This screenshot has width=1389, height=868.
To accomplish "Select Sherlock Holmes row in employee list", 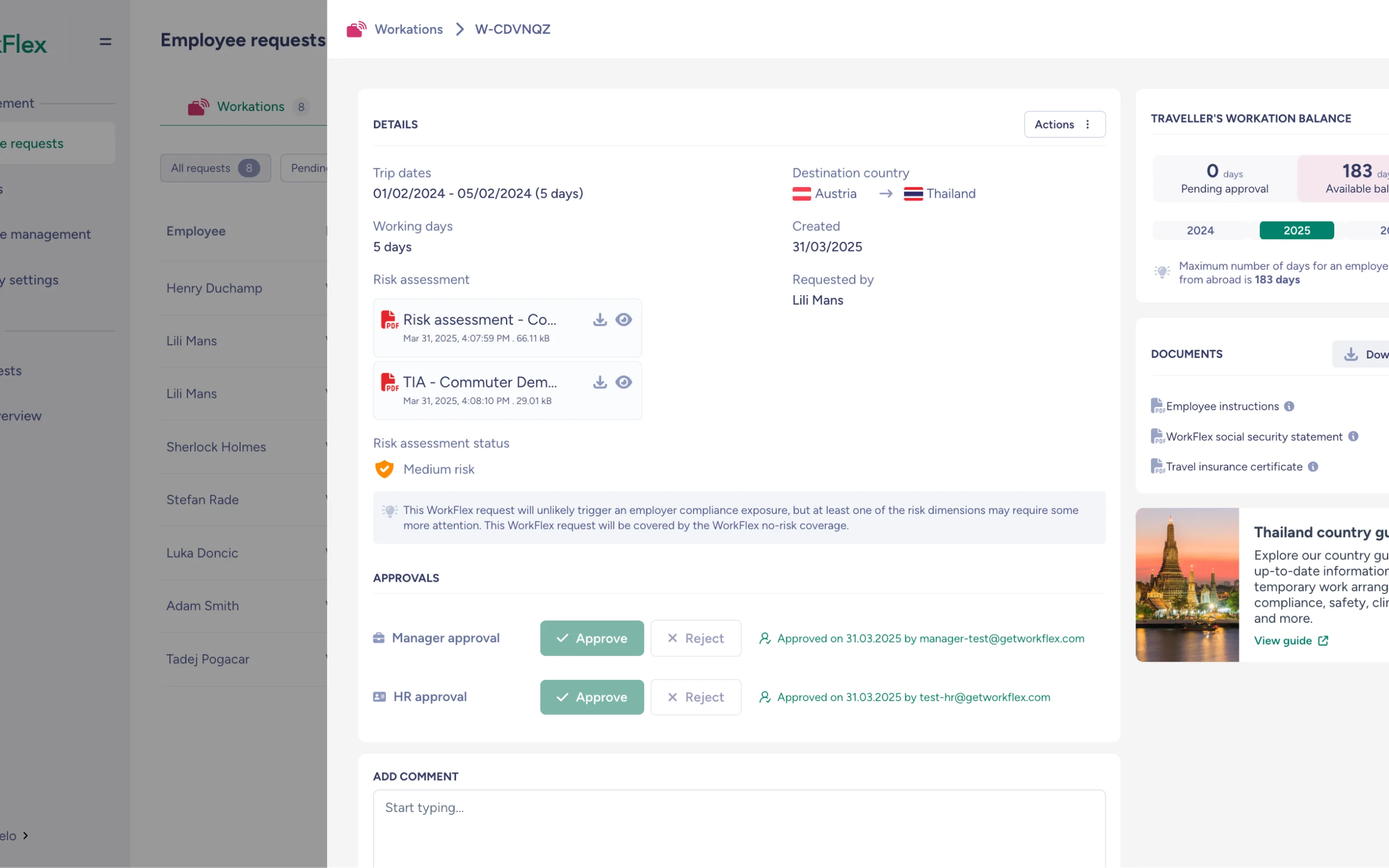I will (x=244, y=447).
